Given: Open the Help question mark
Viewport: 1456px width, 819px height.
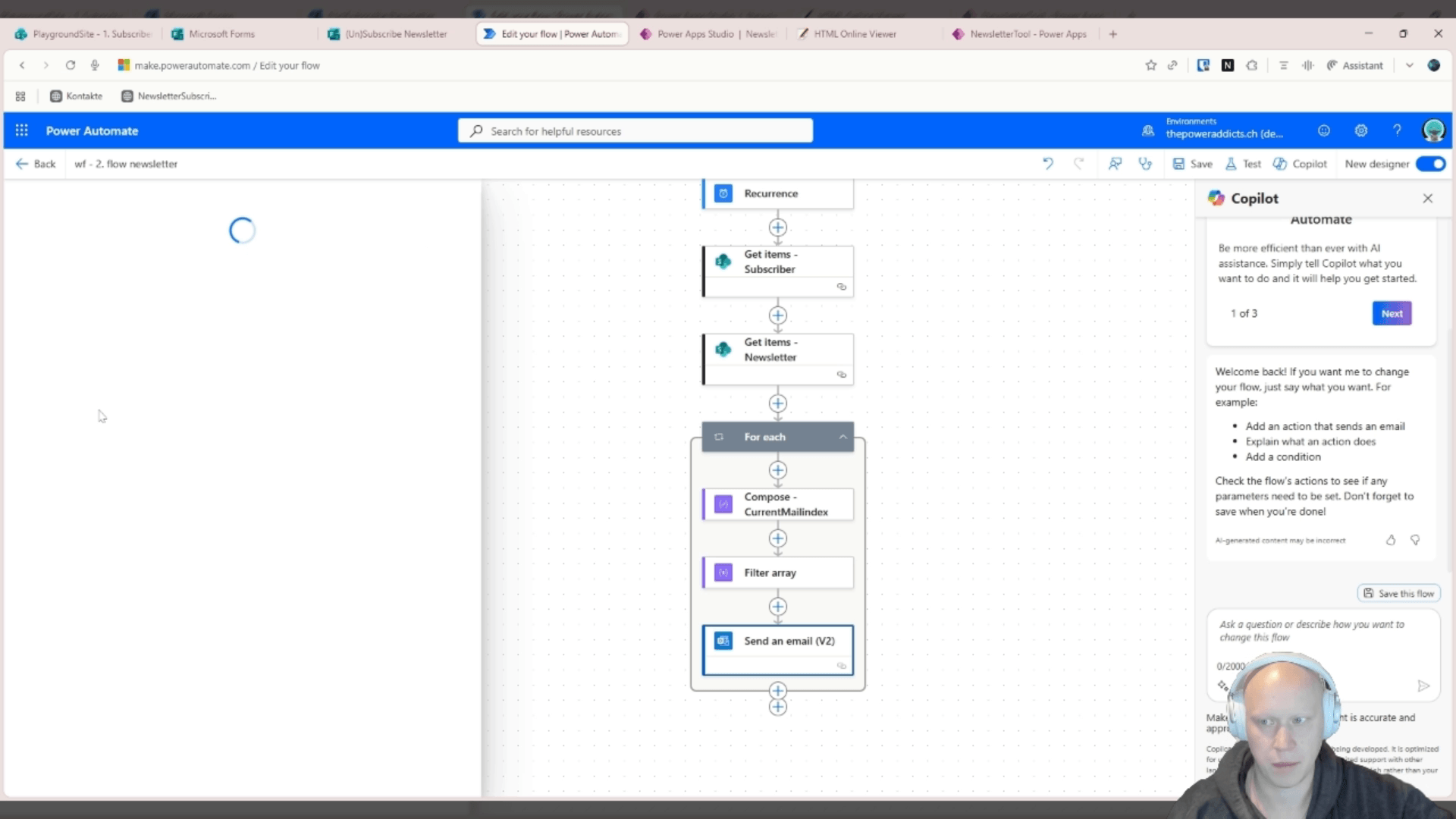Looking at the screenshot, I should [x=1397, y=130].
